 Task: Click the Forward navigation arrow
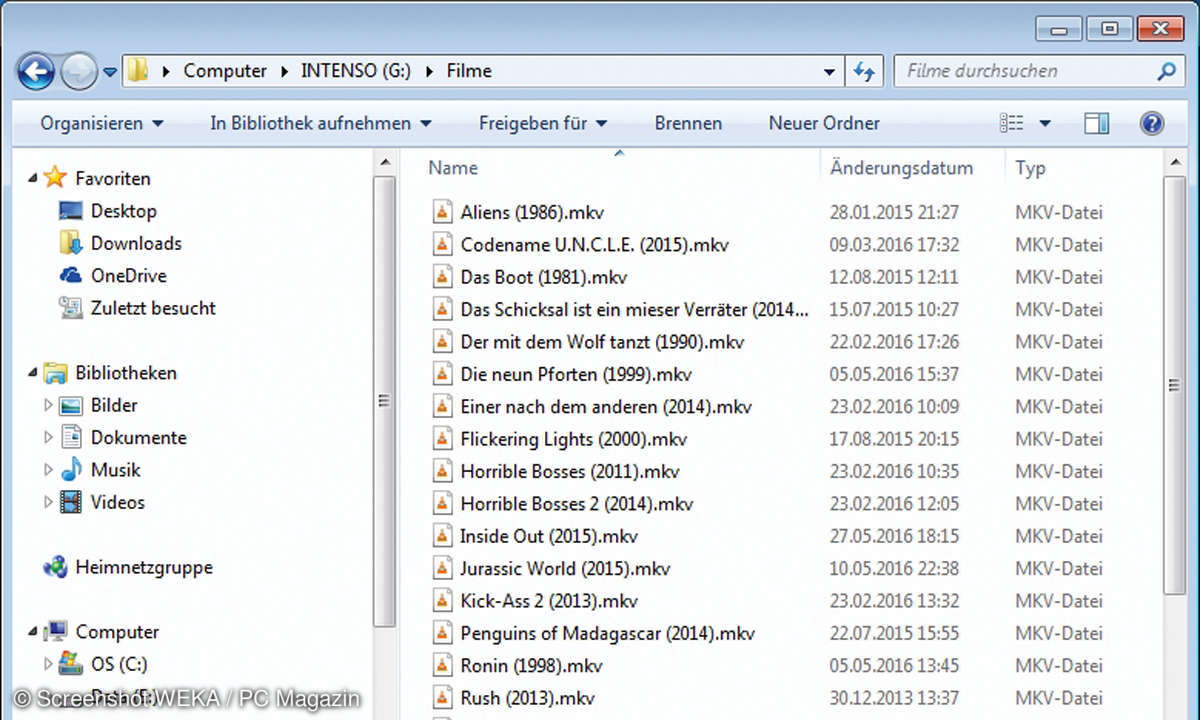pyautogui.click(x=78, y=71)
